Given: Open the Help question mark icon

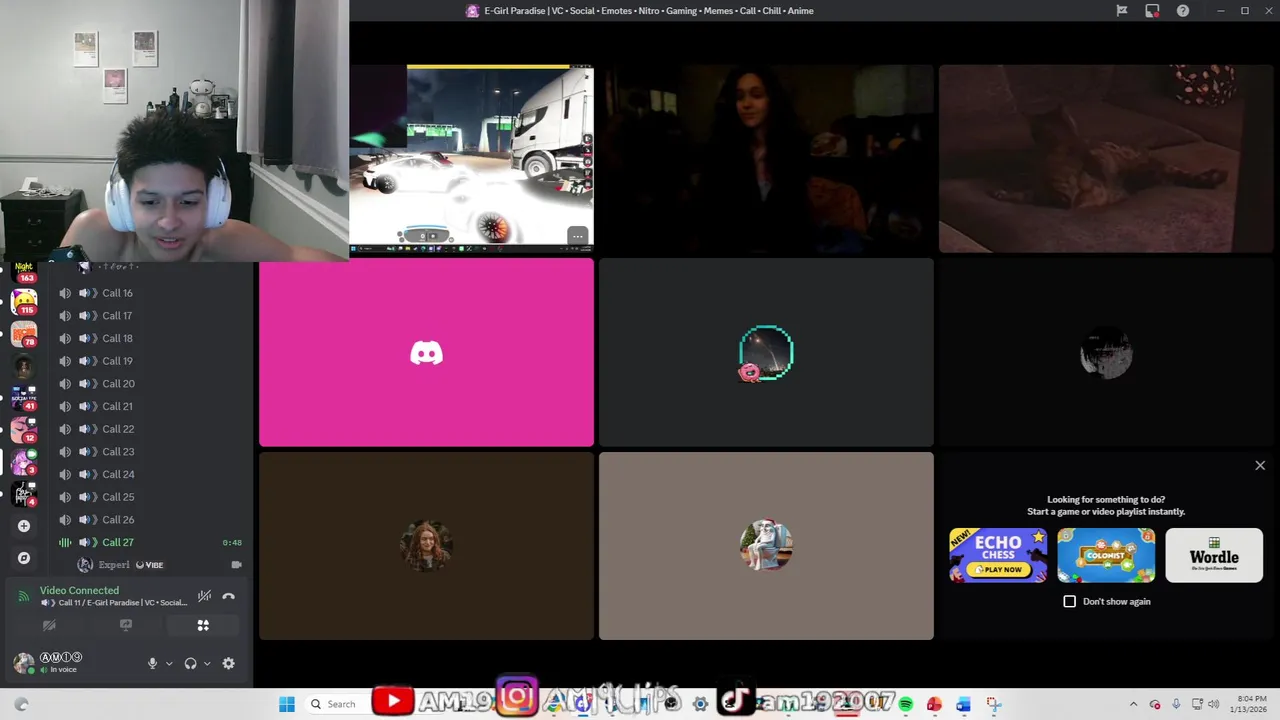Looking at the screenshot, I should pyautogui.click(x=1183, y=11).
